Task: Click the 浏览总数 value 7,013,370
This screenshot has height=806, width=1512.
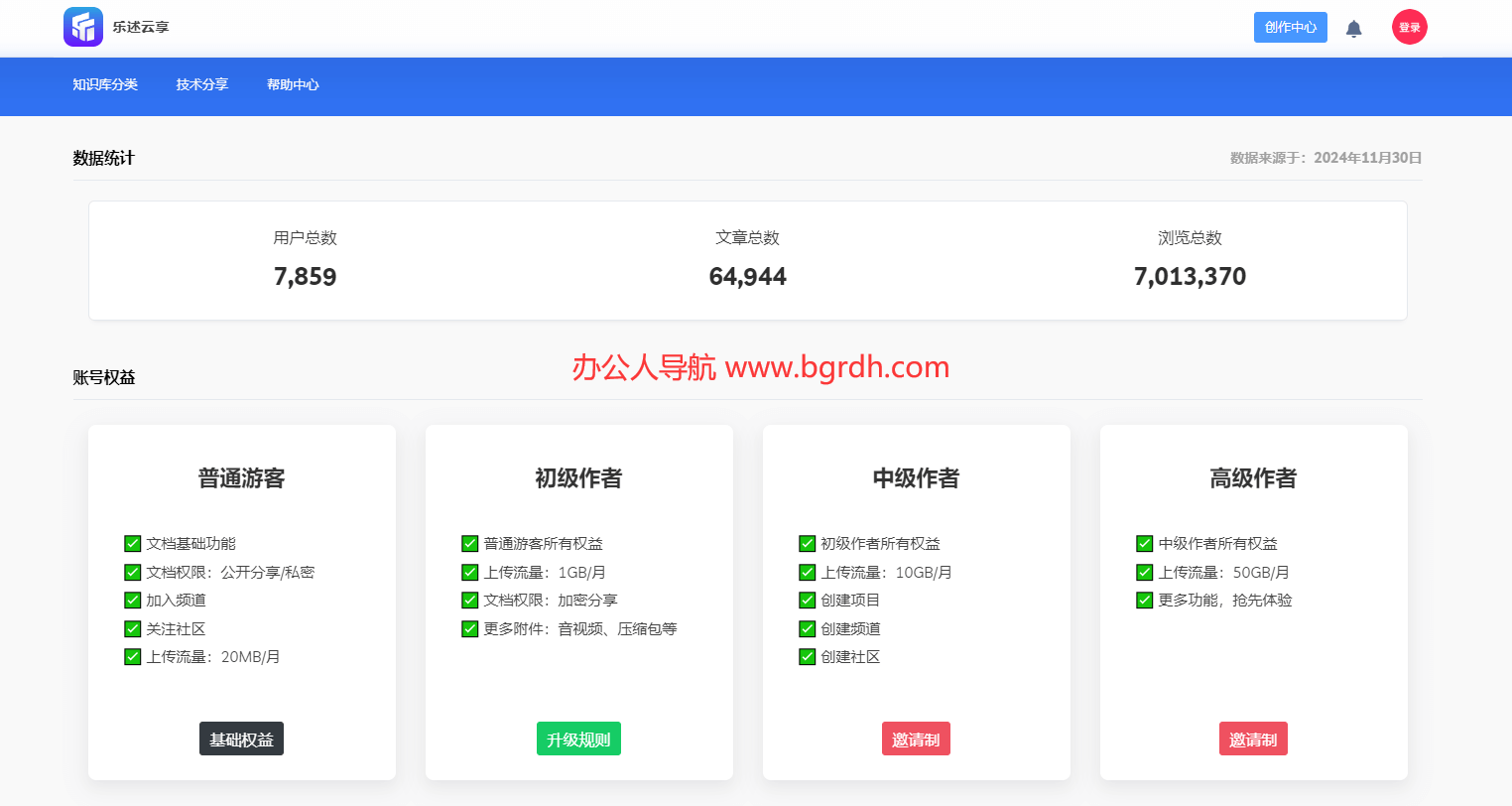Action: tap(1190, 277)
